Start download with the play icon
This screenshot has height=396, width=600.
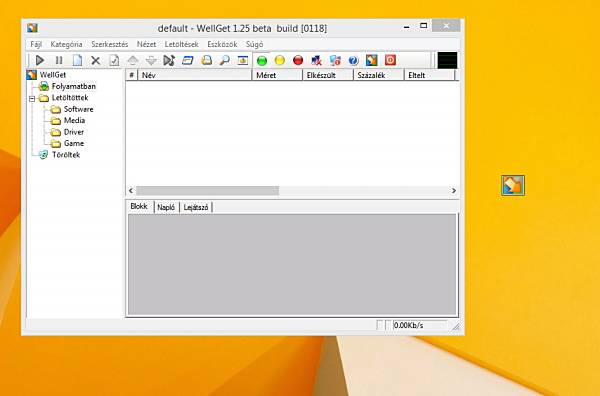click(40, 60)
